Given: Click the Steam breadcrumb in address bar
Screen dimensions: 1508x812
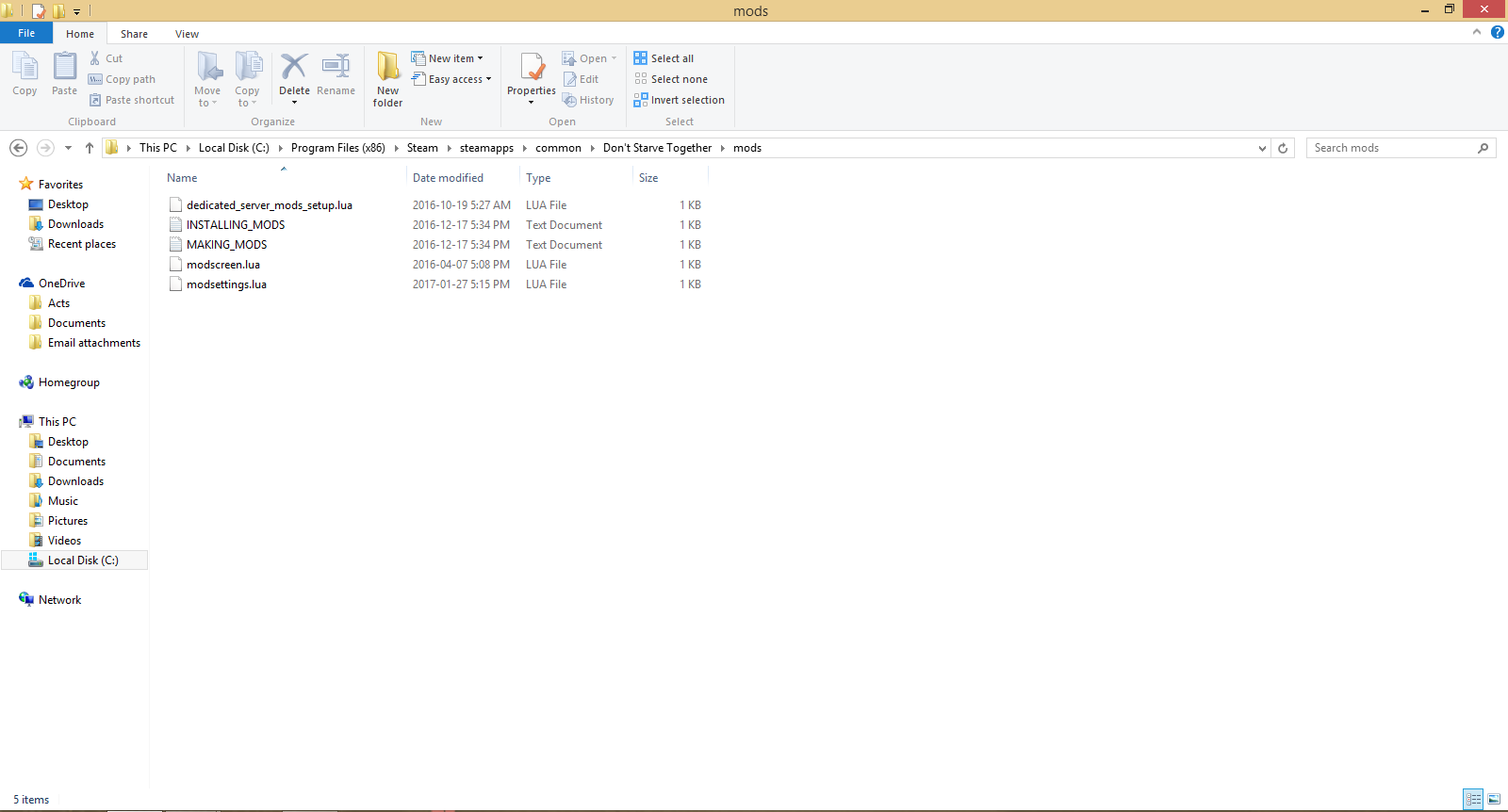Looking at the screenshot, I should pos(422,148).
